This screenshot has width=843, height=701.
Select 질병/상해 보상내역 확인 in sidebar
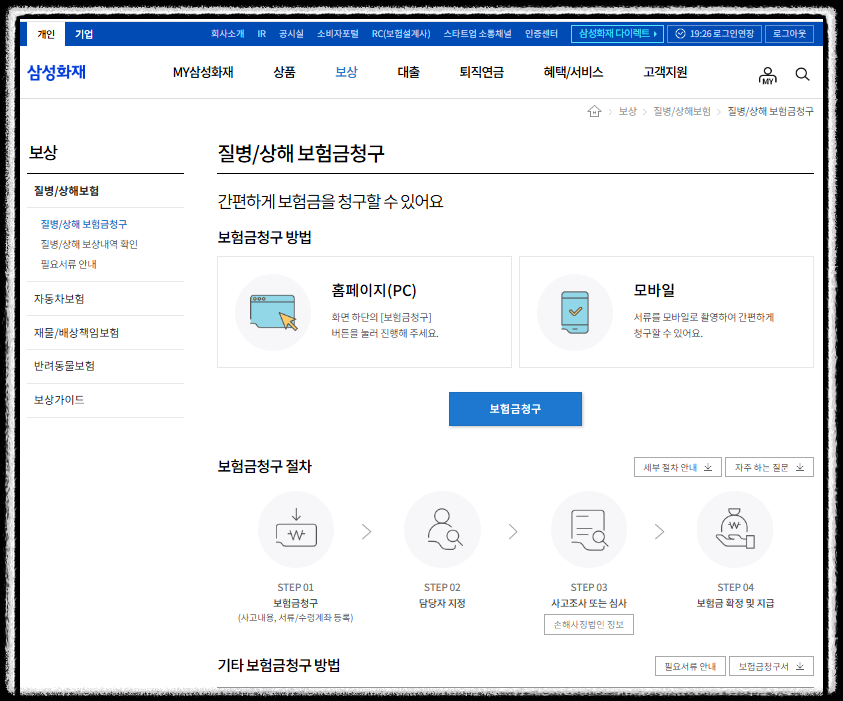tap(89, 244)
